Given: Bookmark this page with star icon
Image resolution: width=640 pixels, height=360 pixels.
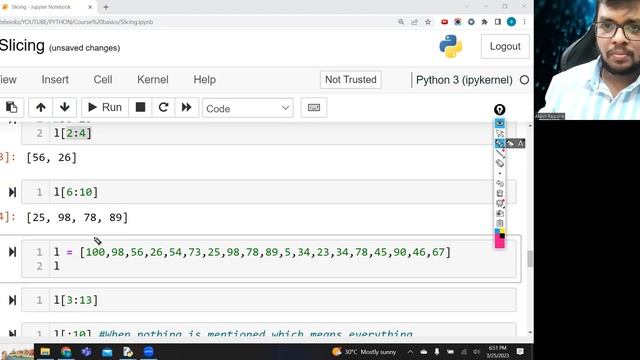Looking at the screenshot, I should 428,22.
